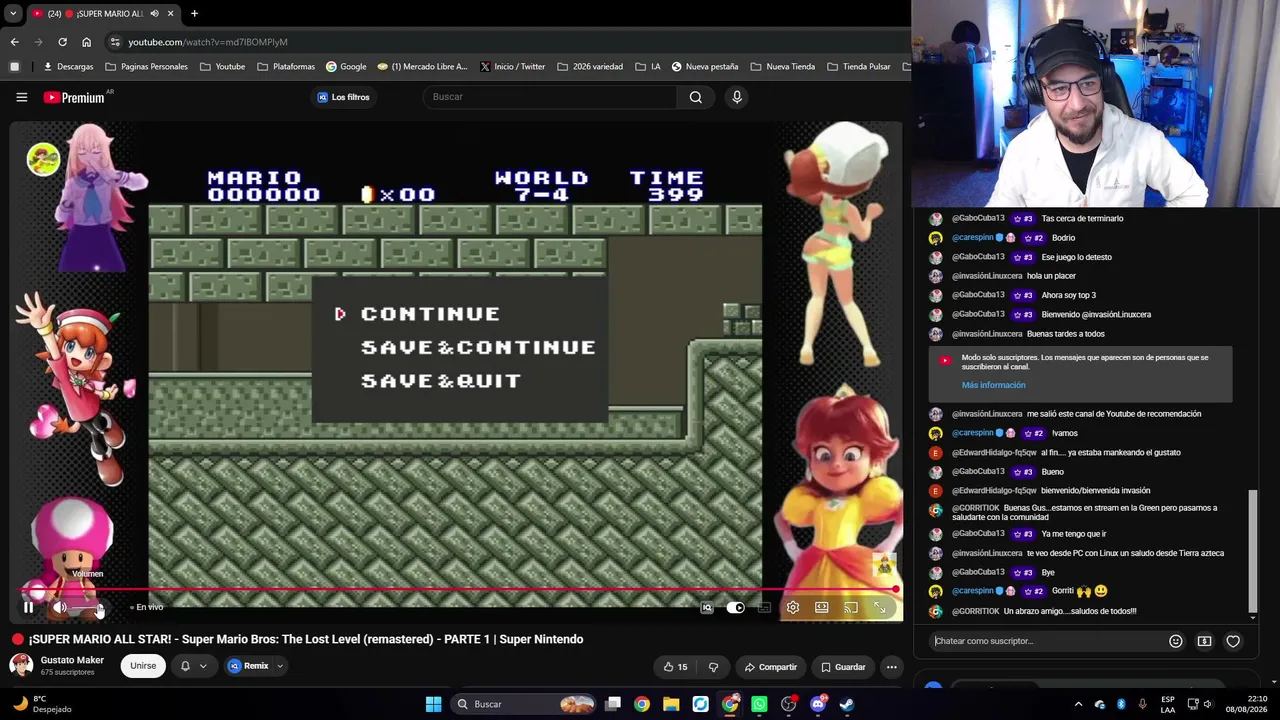This screenshot has width=1280, height=720.
Task: Open the 2026 variedad bookmark folder
Action: [x=590, y=67]
